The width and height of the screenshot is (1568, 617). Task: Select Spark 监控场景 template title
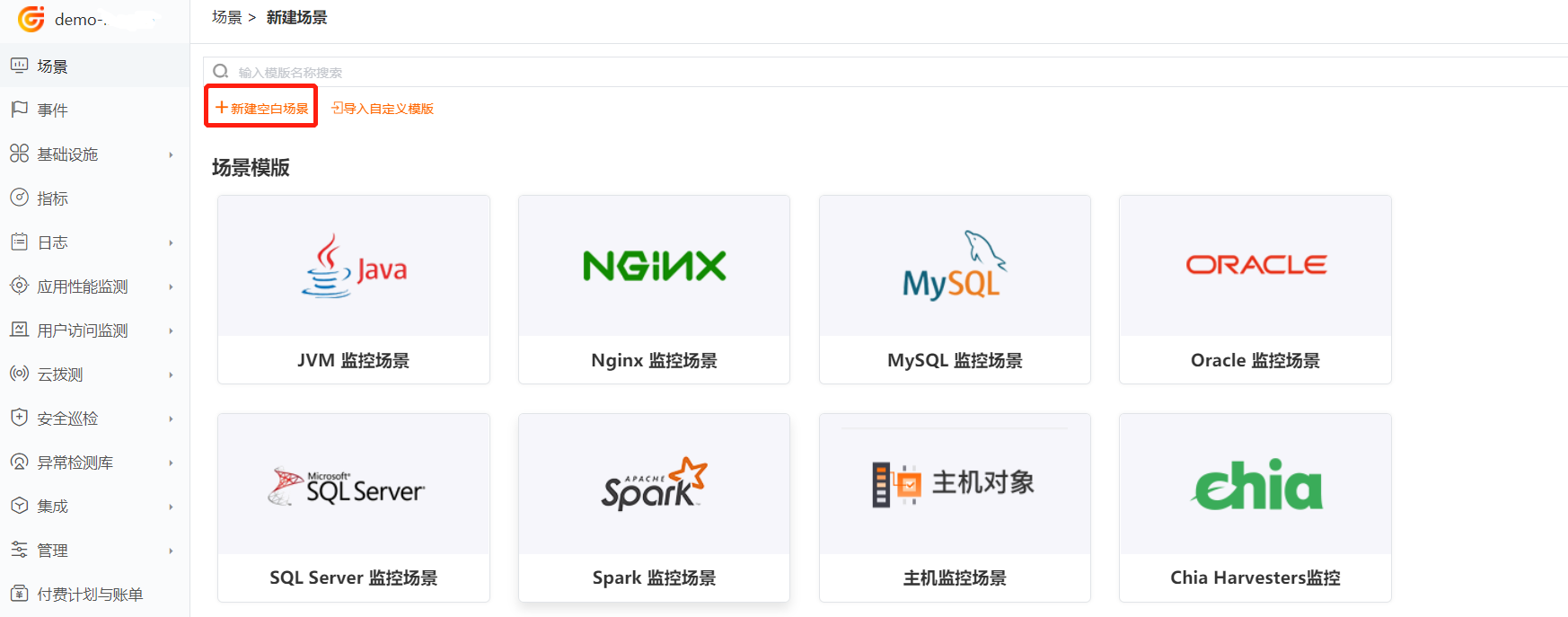654,577
